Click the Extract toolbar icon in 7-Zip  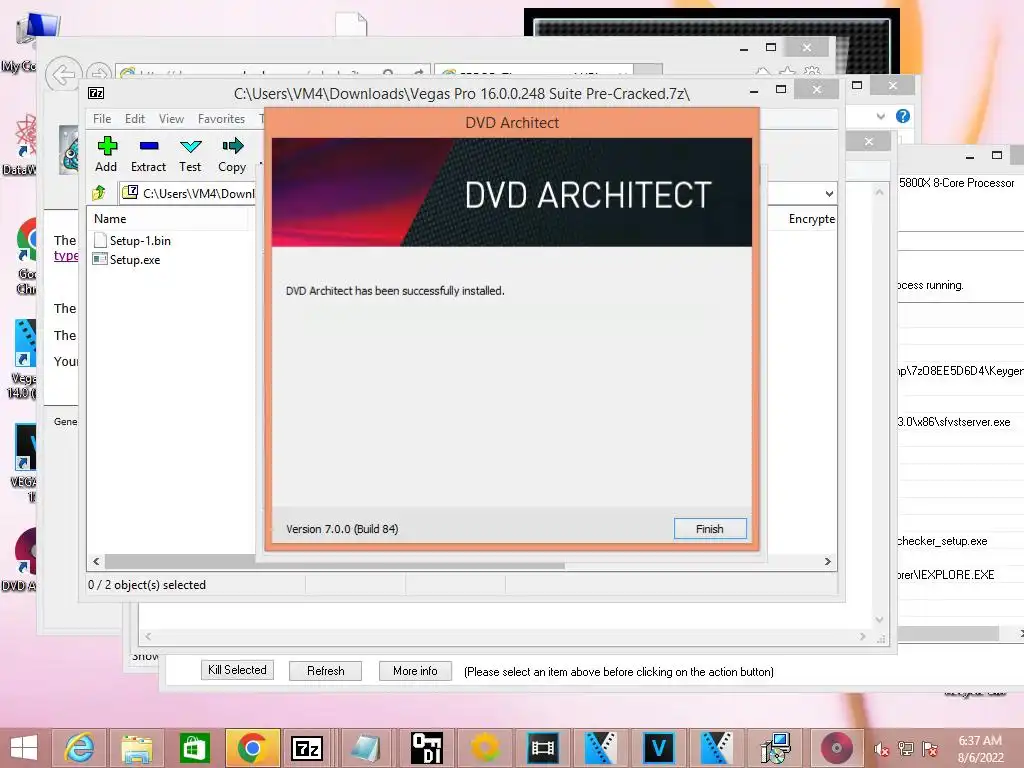(148, 155)
